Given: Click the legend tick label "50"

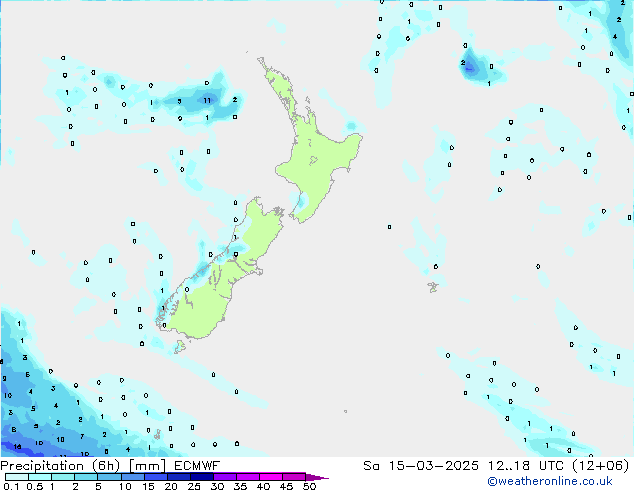Looking at the screenshot, I should (x=309, y=486).
